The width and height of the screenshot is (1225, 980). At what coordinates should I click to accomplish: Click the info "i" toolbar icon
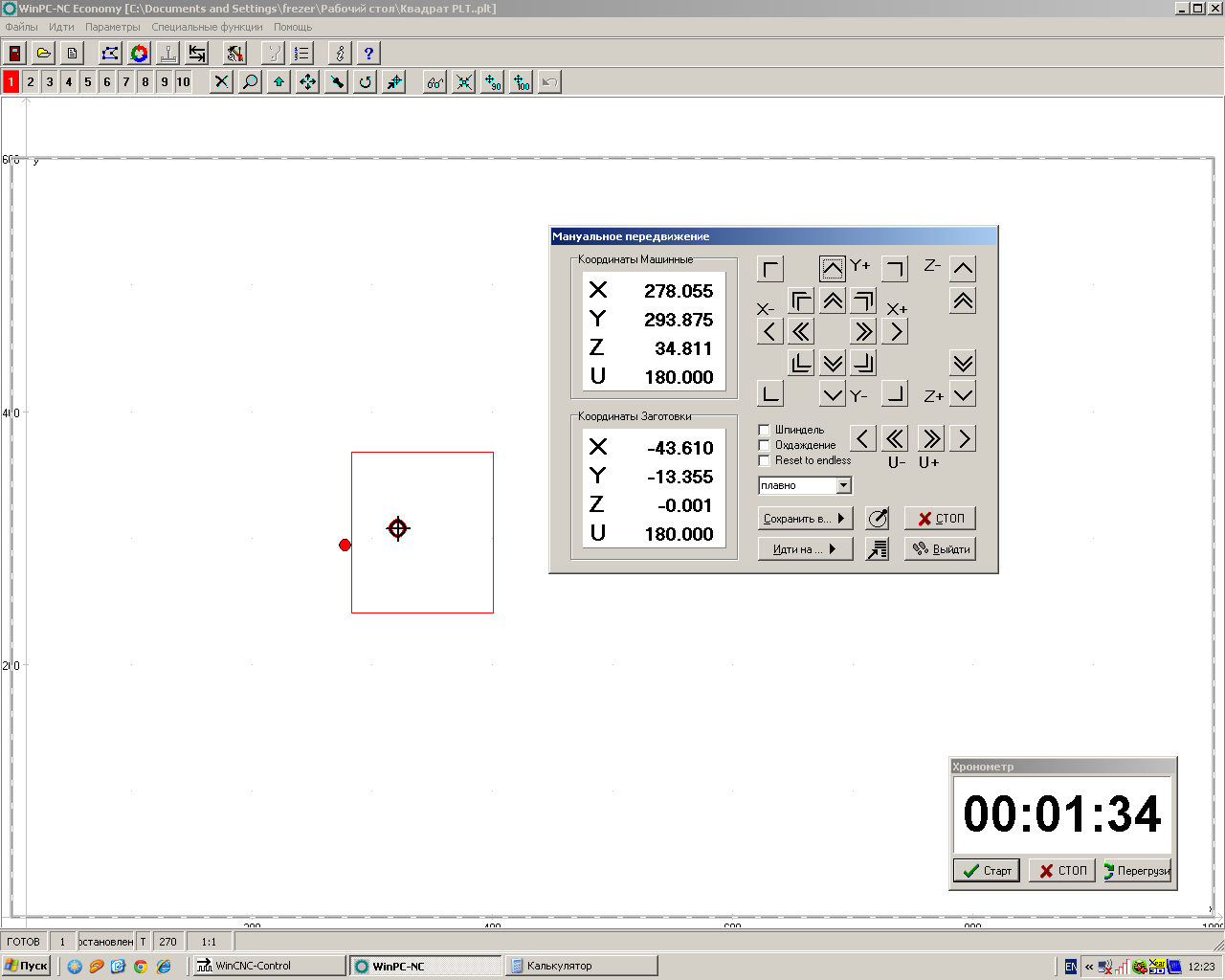(x=340, y=54)
